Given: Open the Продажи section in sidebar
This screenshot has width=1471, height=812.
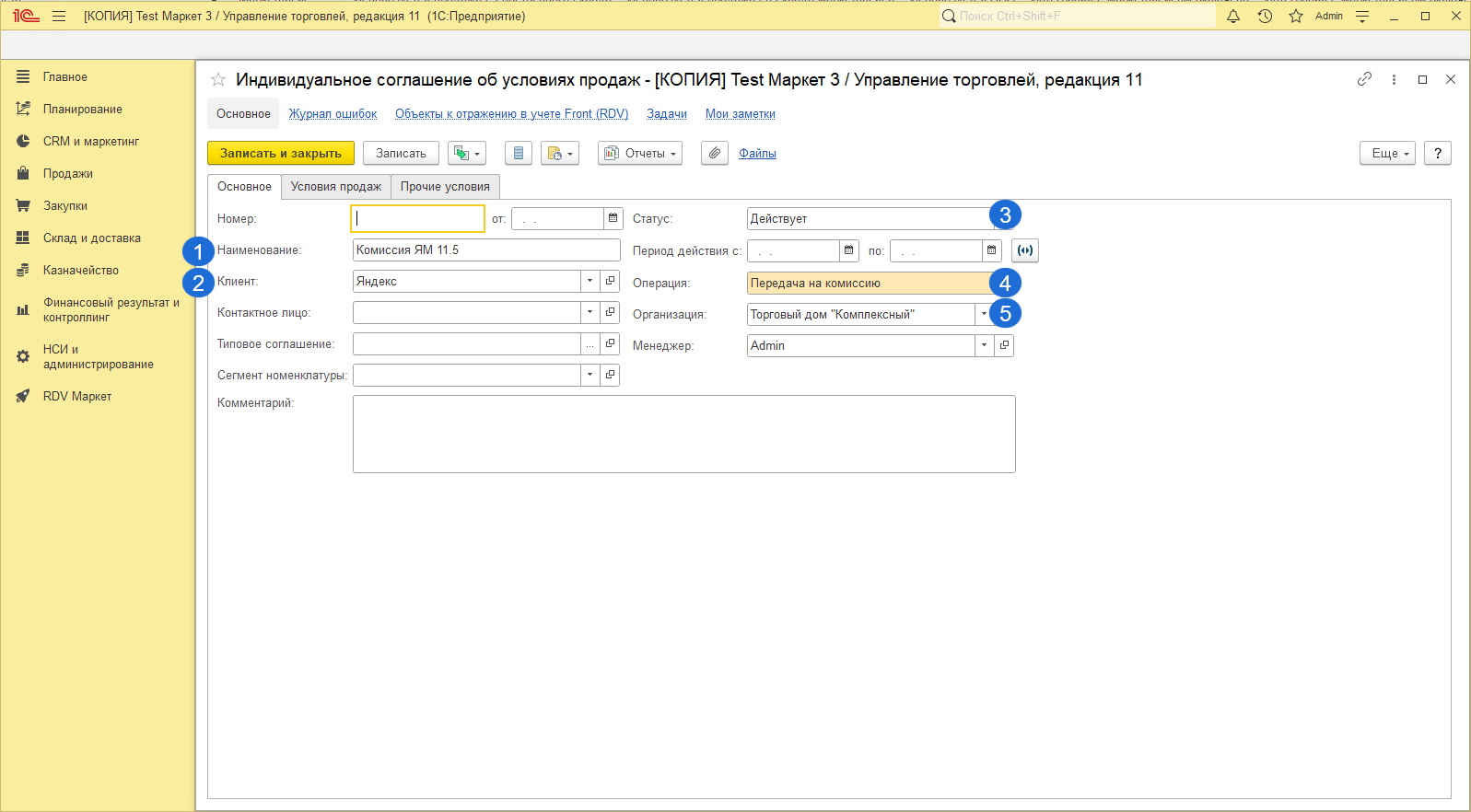Looking at the screenshot, I should coord(67,173).
